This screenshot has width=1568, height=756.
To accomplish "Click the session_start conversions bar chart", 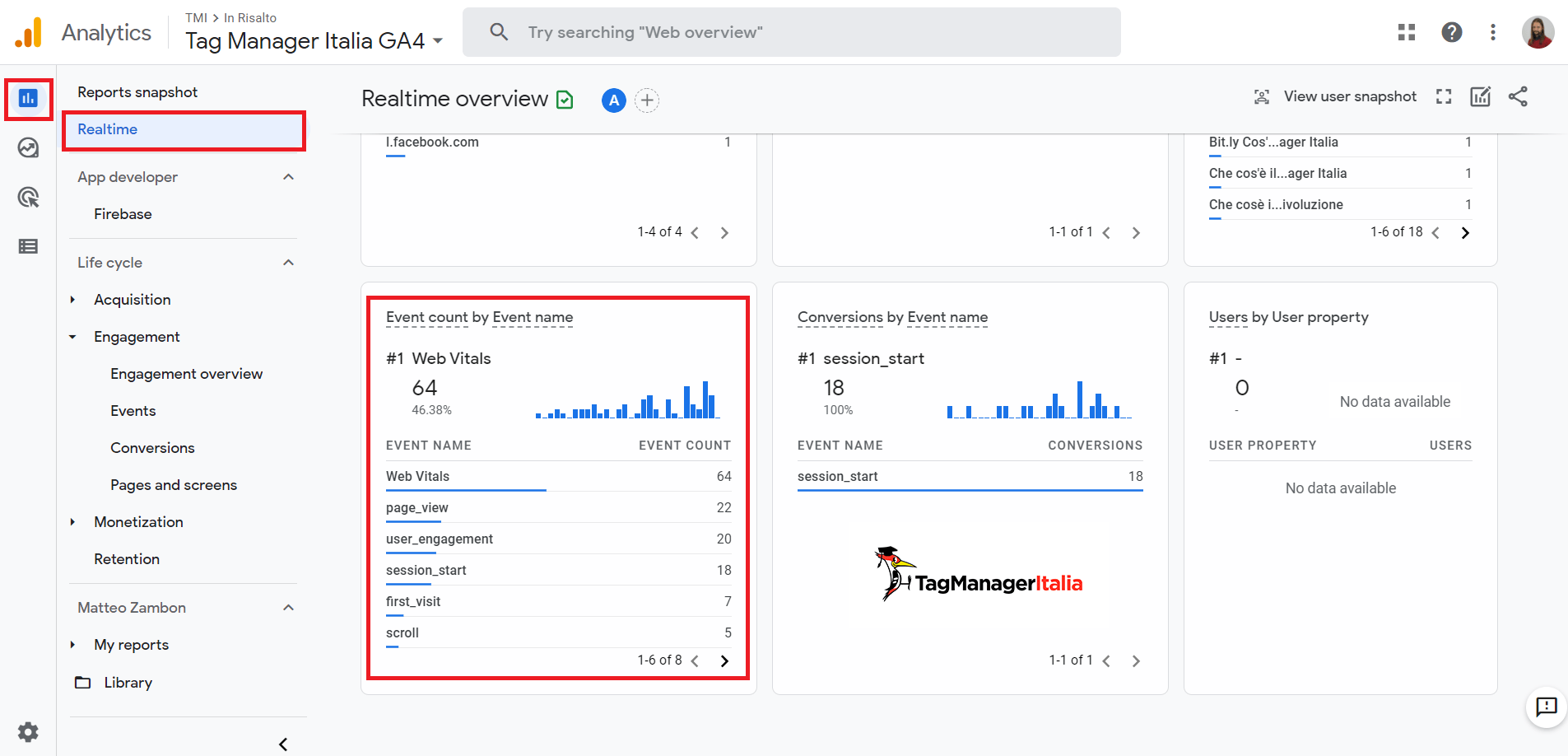I will [1039, 399].
